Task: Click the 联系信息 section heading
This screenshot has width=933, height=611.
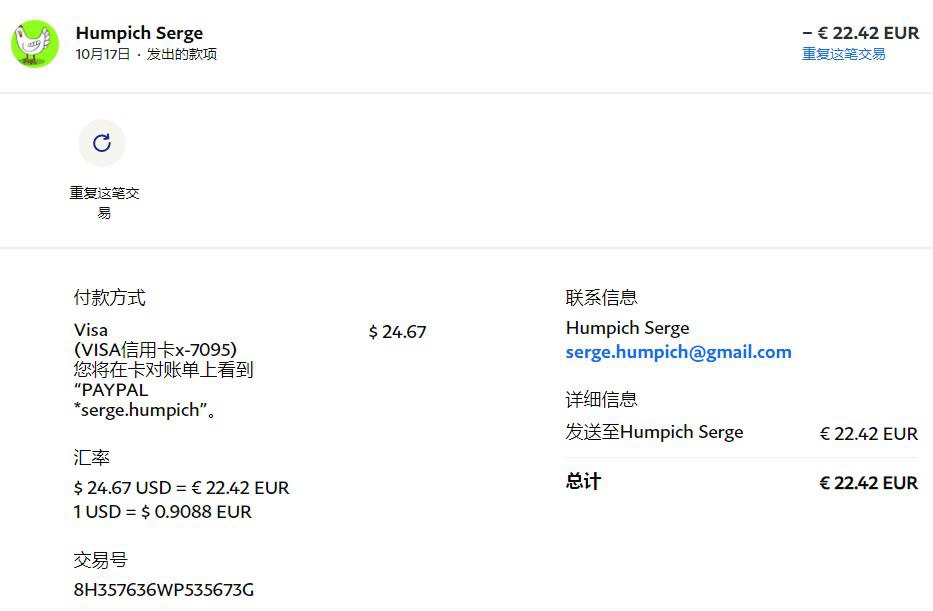Action: click(602, 297)
